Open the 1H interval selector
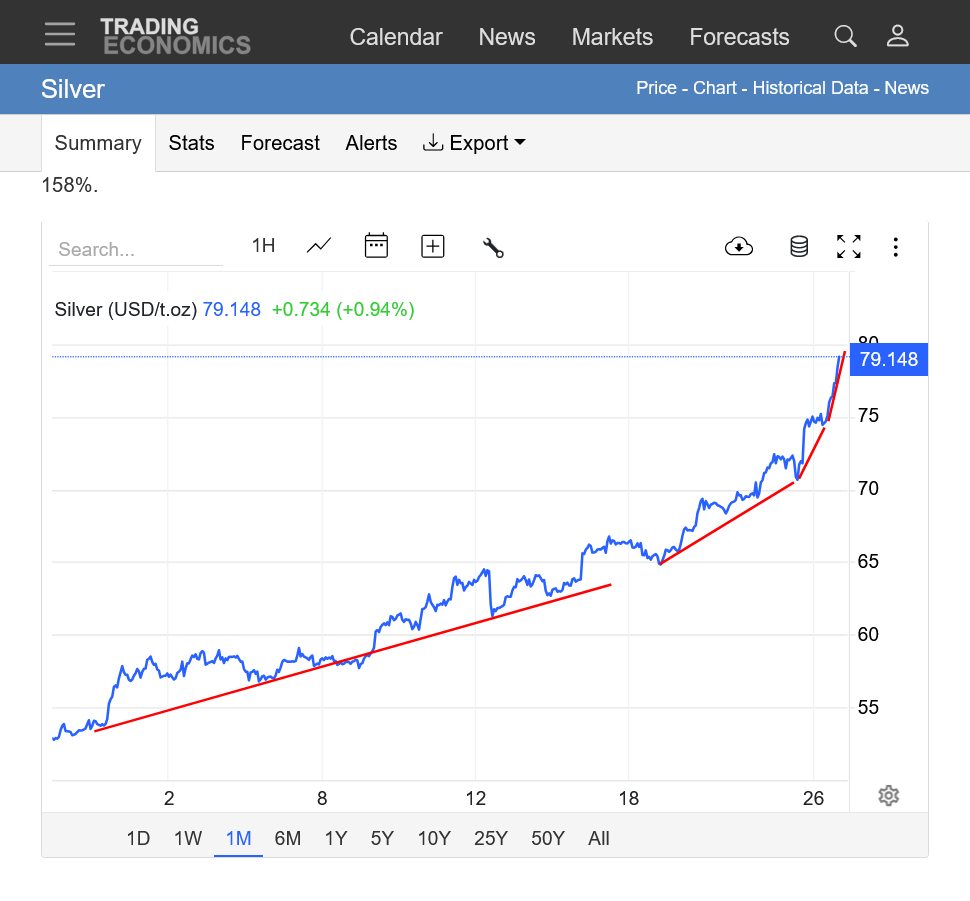The height and width of the screenshot is (901, 970). point(263,245)
